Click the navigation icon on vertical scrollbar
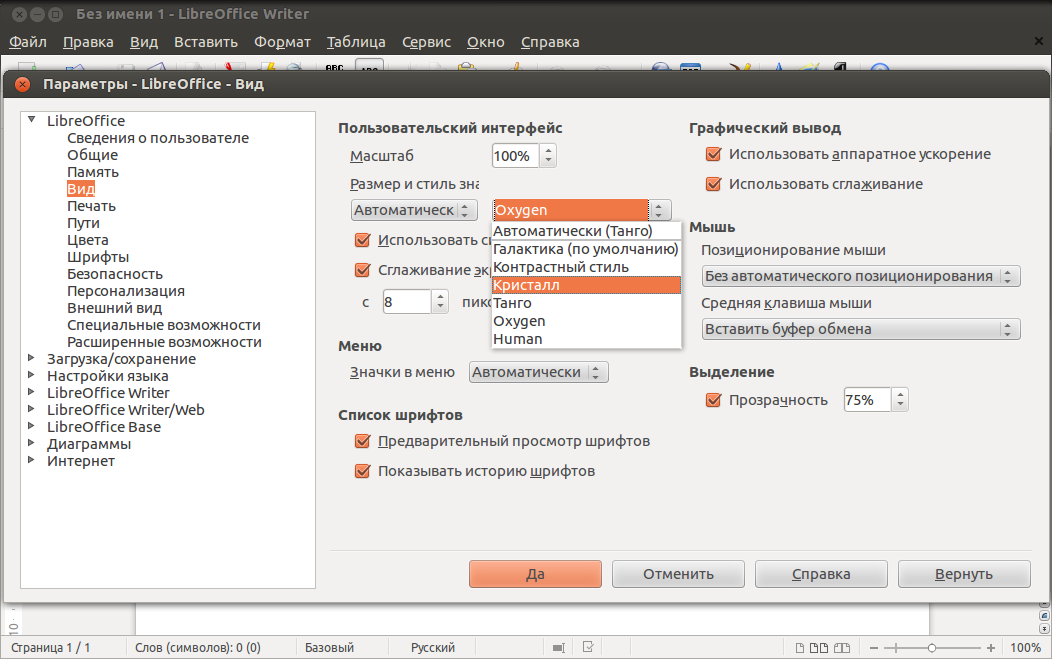This screenshot has height=659, width=1052. [1044, 615]
